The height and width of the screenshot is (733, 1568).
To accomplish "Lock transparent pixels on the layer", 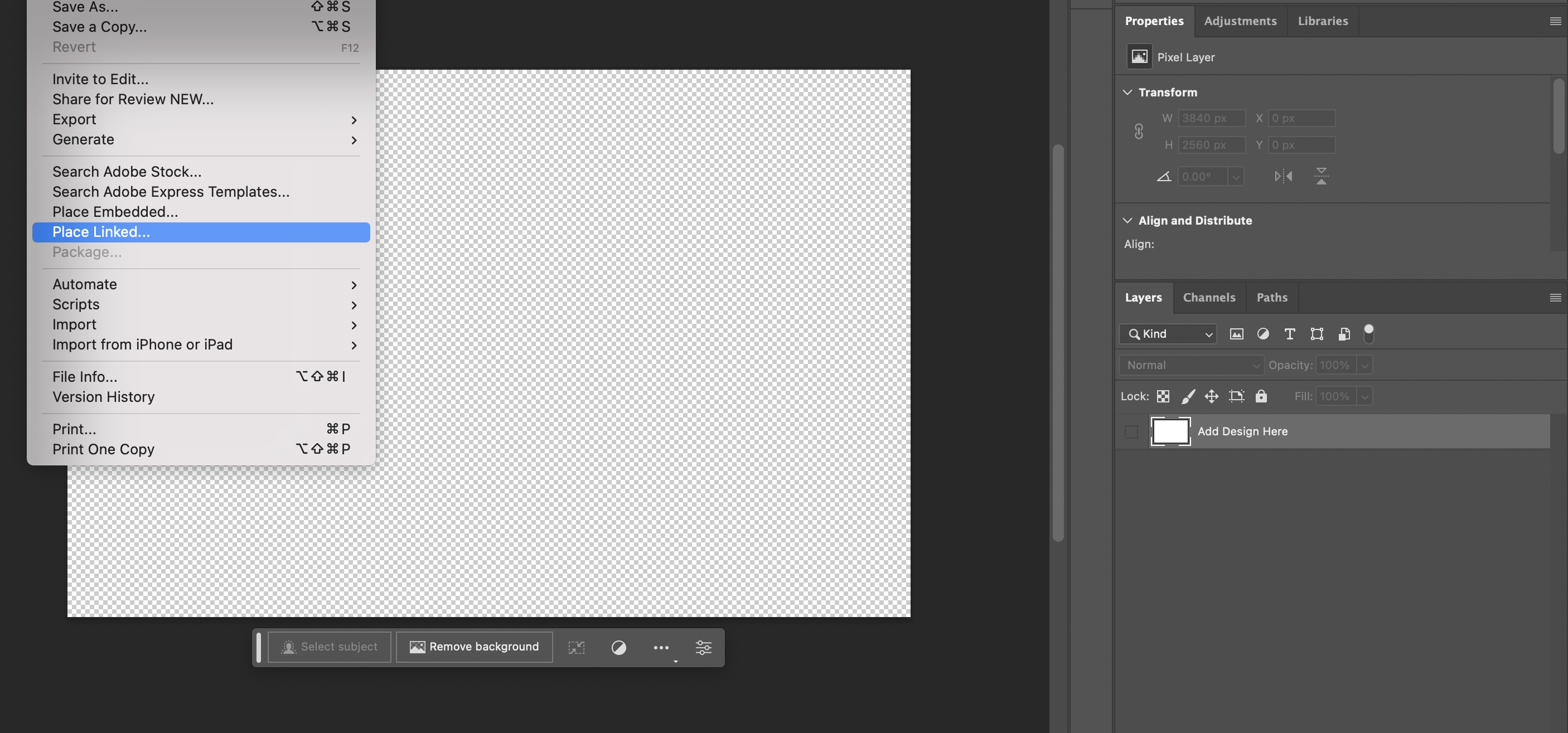I will [x=1163, y=396].
